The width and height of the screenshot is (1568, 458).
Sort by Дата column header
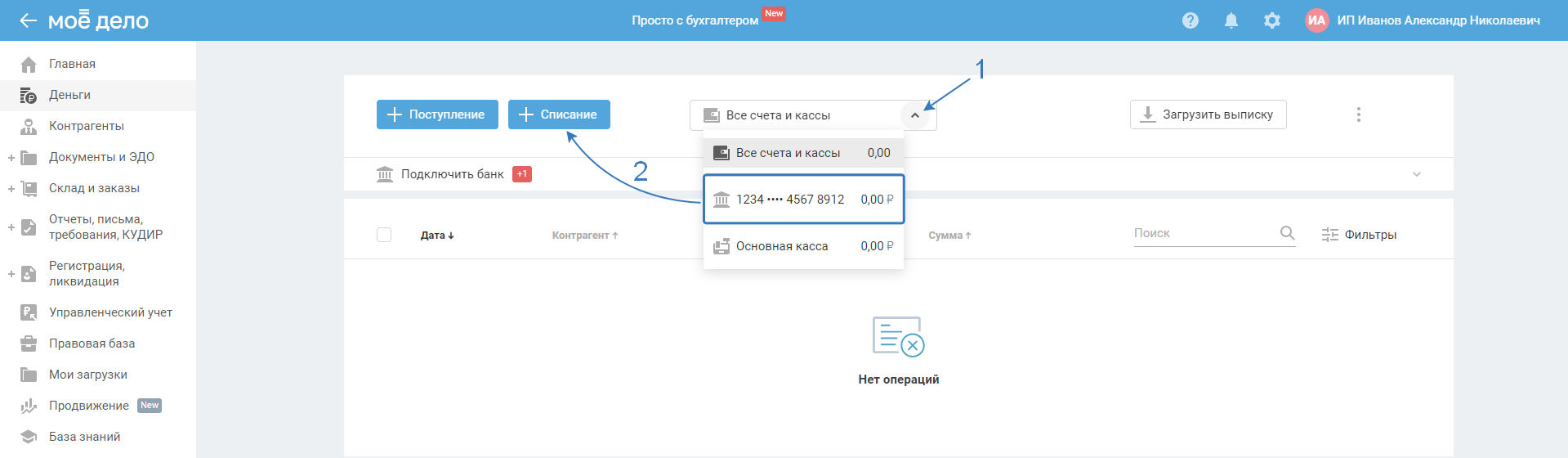[437, 236]
